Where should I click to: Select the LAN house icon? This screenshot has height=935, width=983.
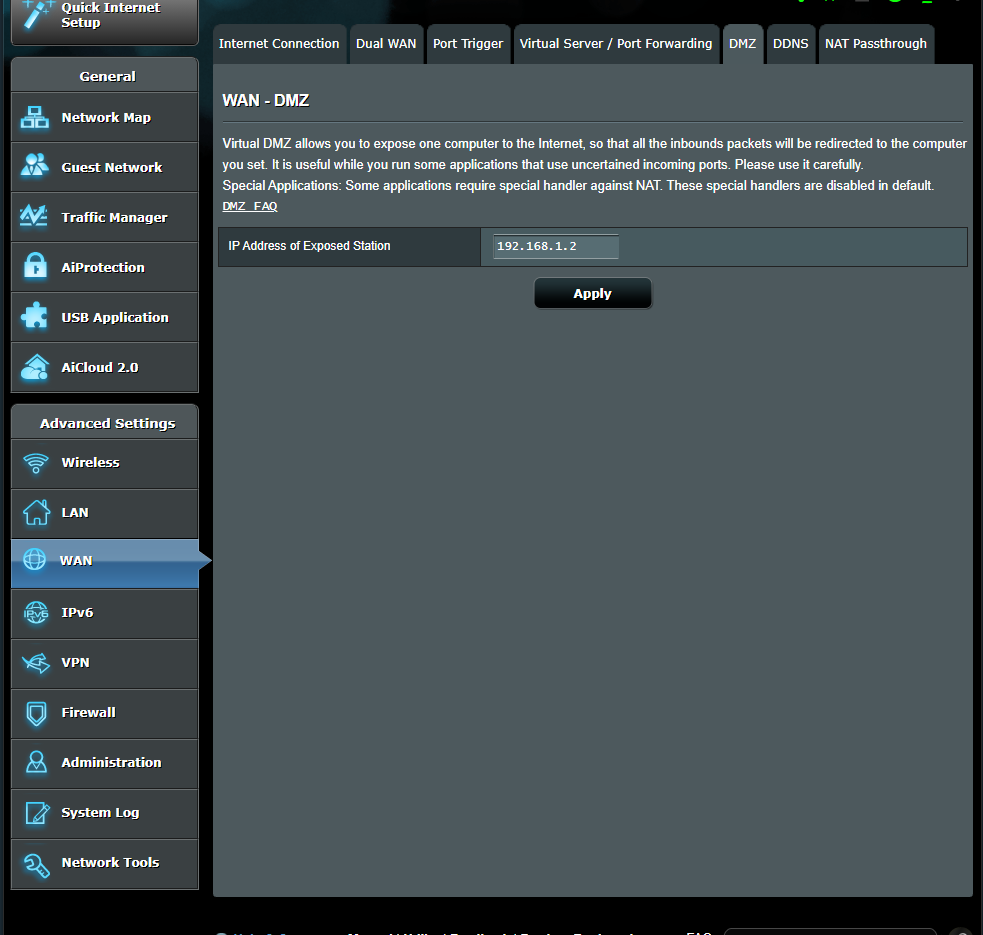(x=36, y=513)
